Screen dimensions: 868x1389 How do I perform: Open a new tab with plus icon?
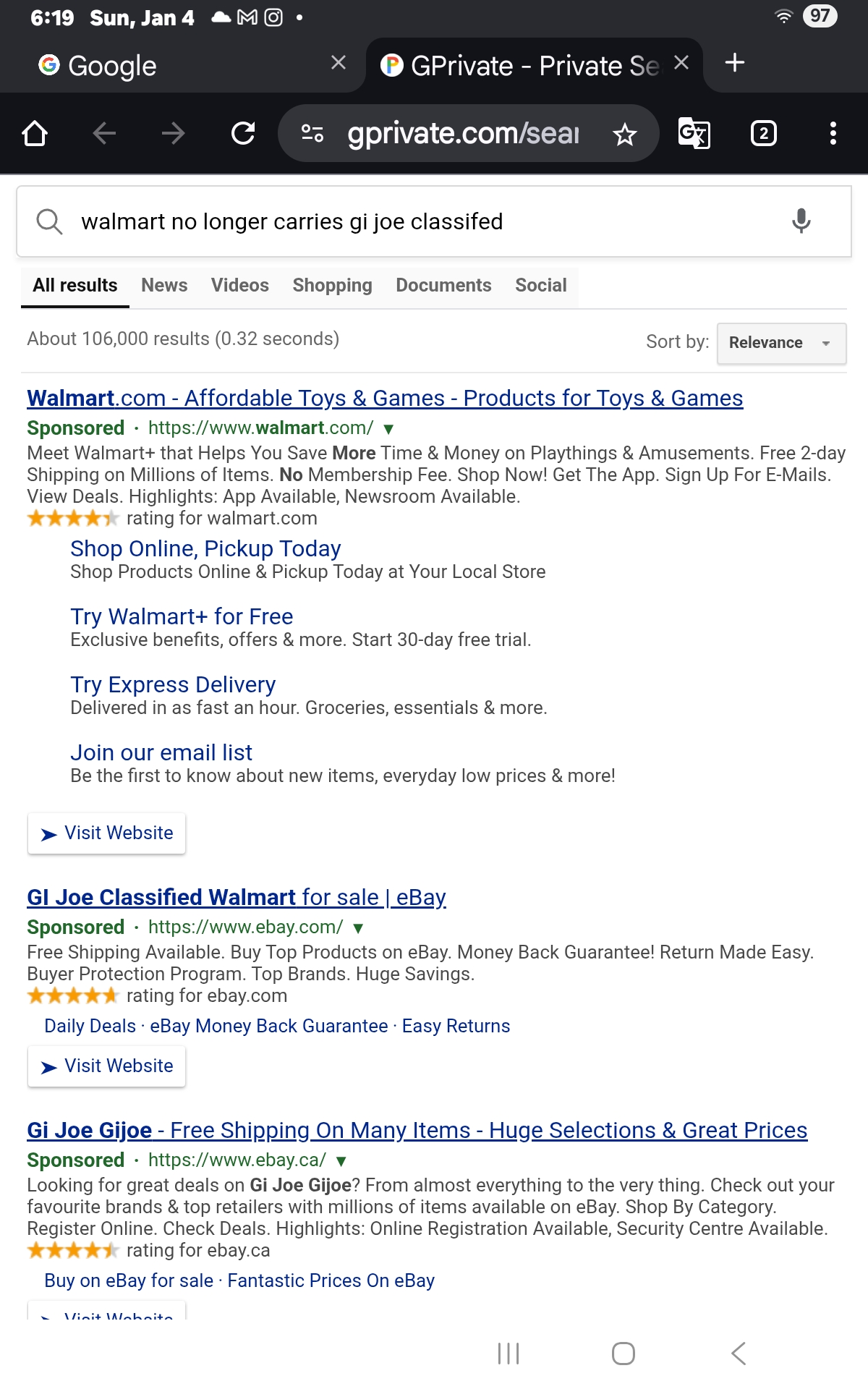pyautogui.click(x=734, y=63)
